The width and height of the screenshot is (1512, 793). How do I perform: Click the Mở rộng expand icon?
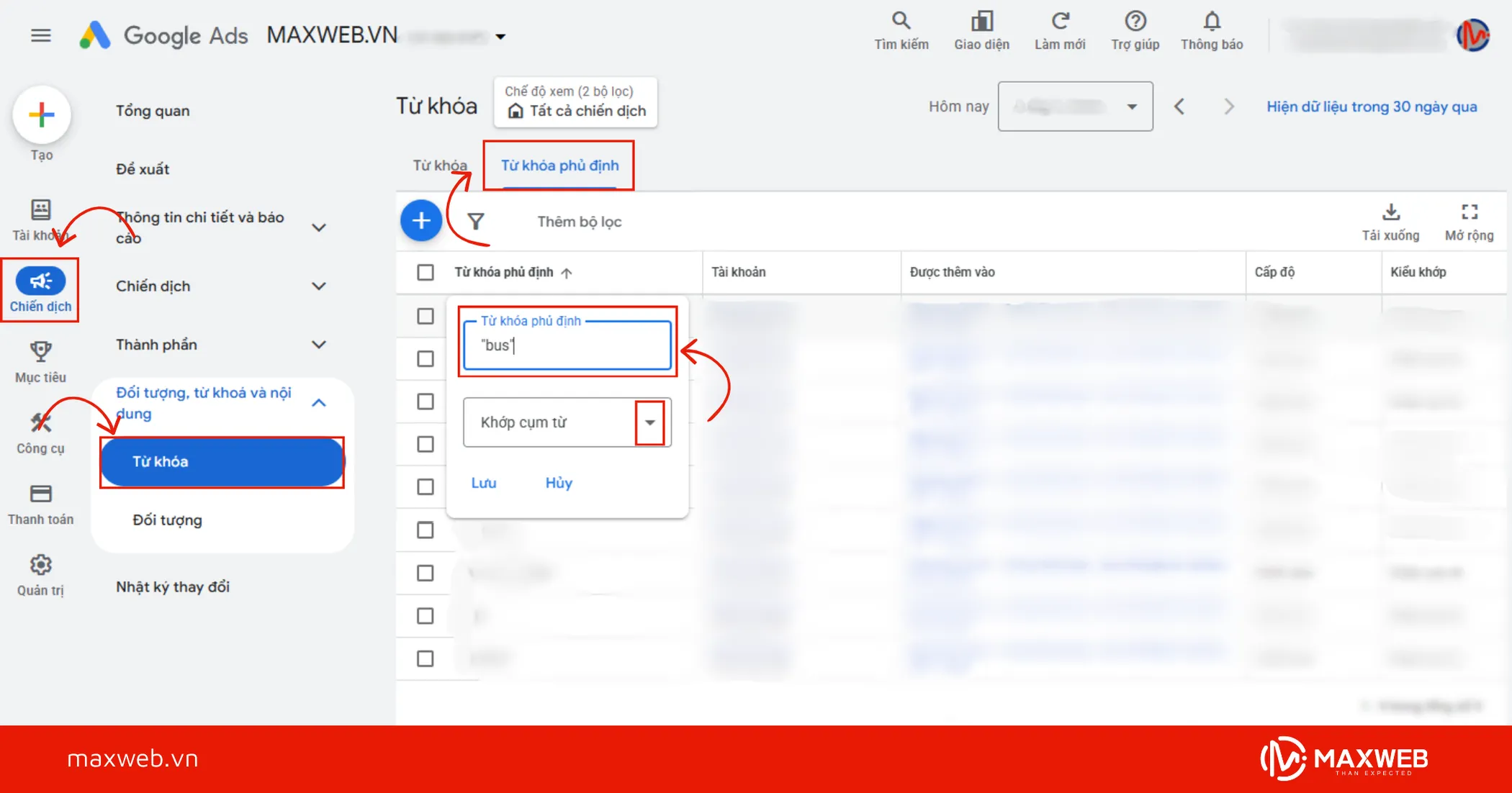[x=1469, y=213]
